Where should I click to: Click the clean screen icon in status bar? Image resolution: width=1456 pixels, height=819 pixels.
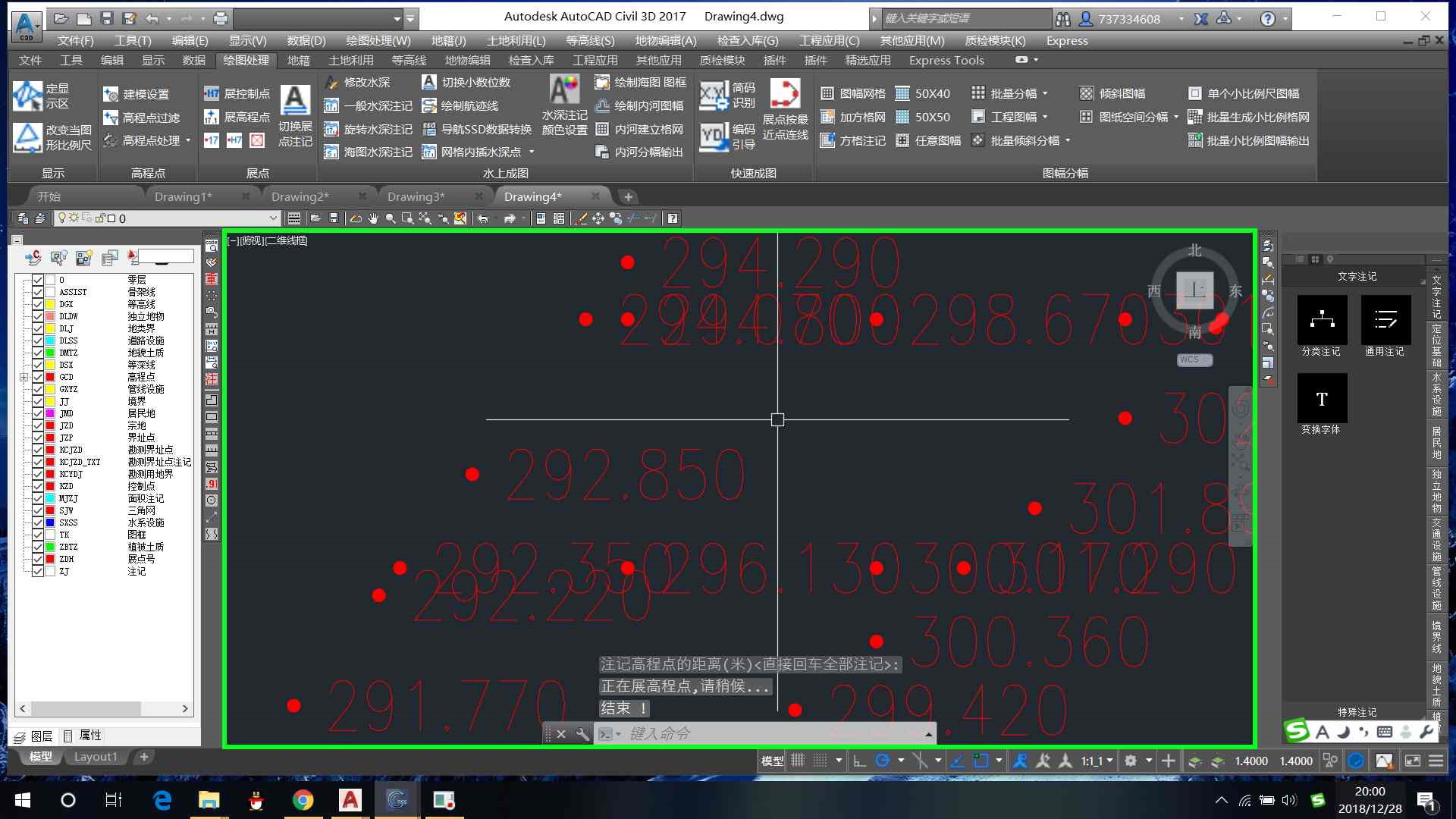(x=1412, y=761)
